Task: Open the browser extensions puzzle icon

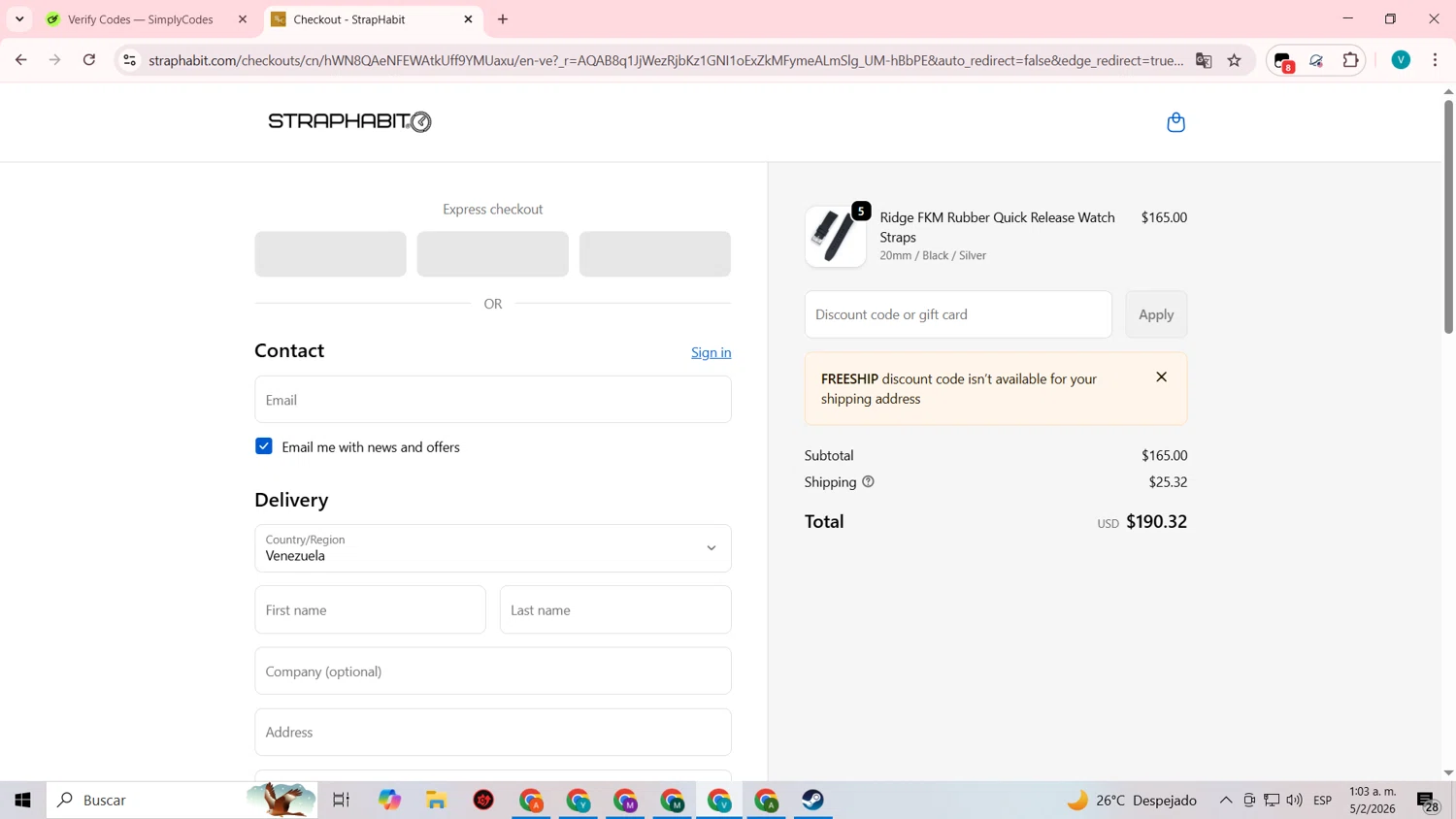Action: coord(1350,60)
